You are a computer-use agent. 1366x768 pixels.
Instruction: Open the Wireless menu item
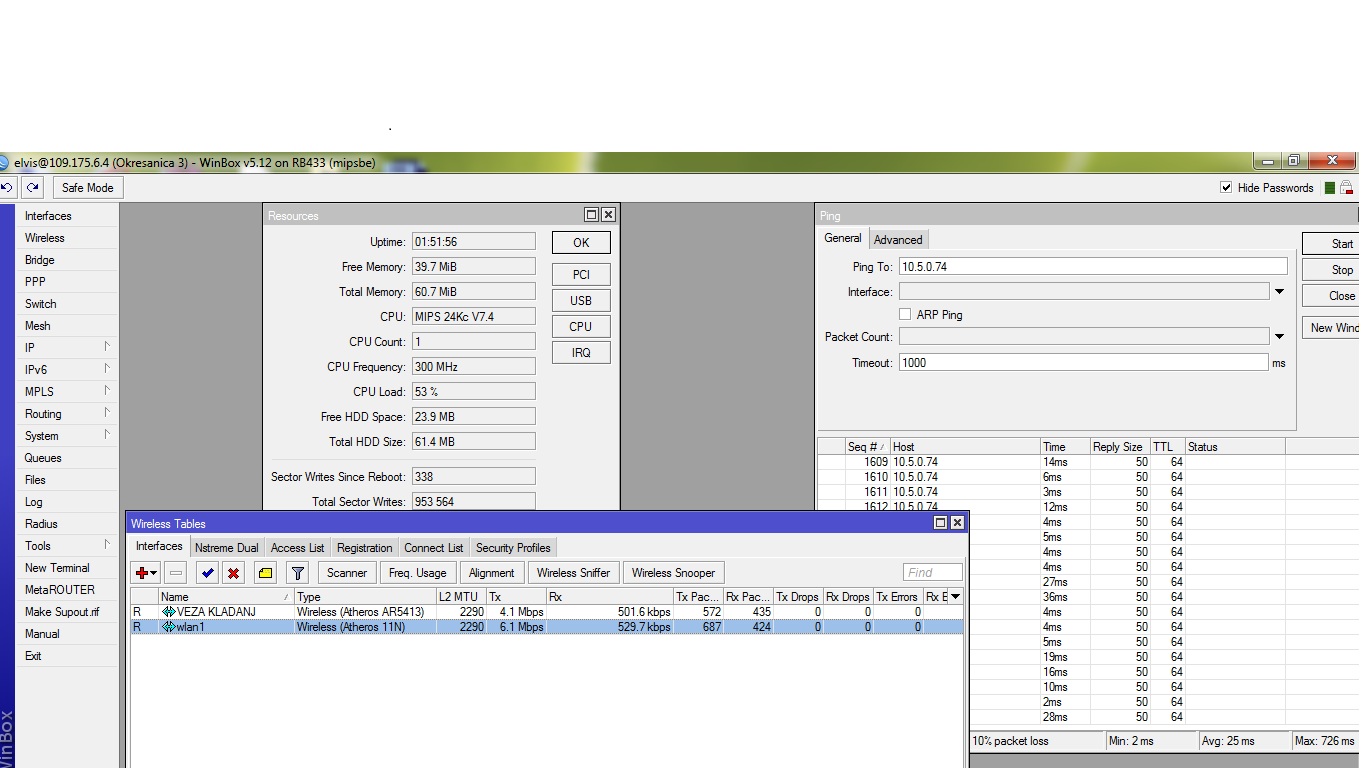[45, 238]
